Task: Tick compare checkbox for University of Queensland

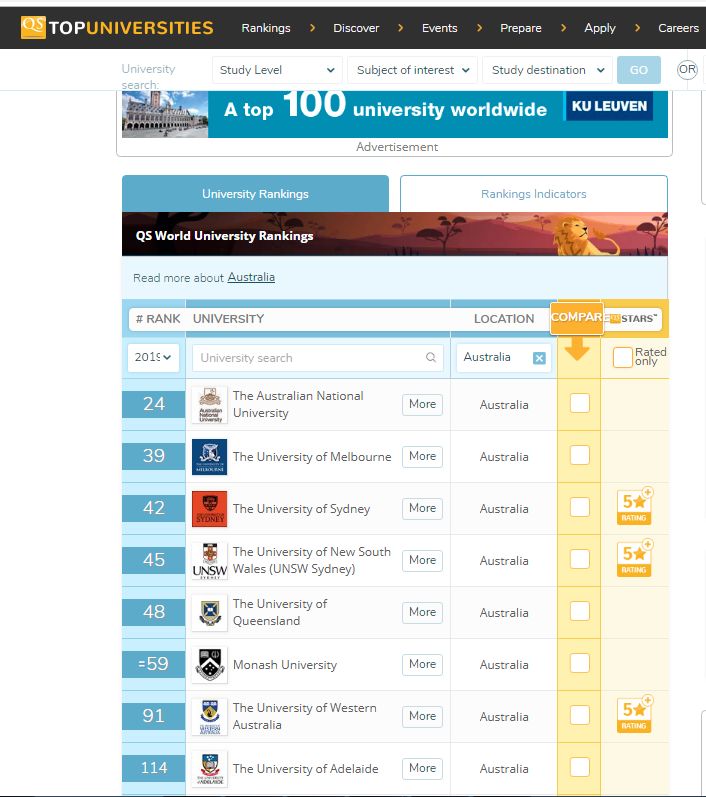Action: click(579, 611)
